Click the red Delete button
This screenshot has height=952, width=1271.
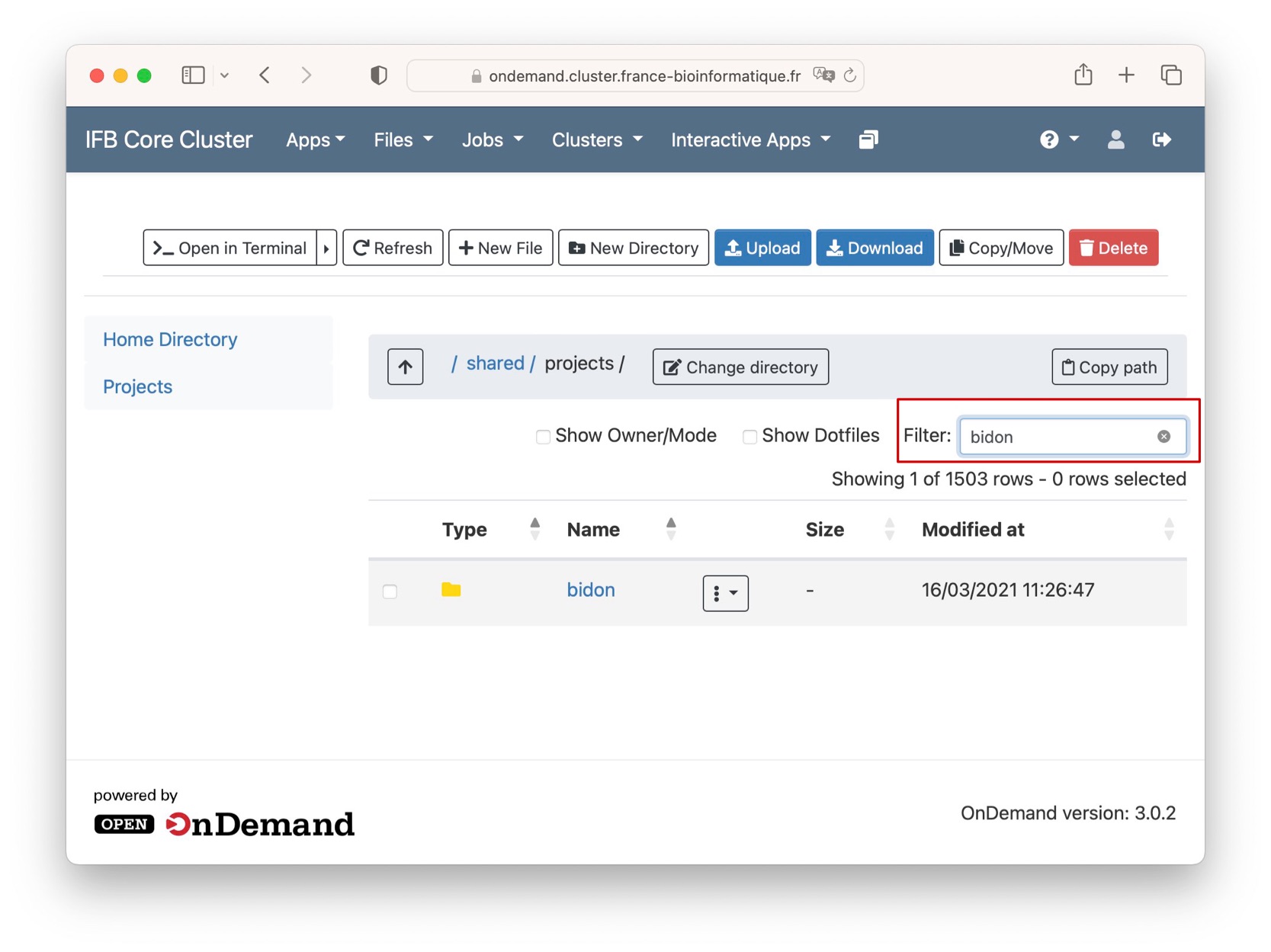(x=1113, y=248)
